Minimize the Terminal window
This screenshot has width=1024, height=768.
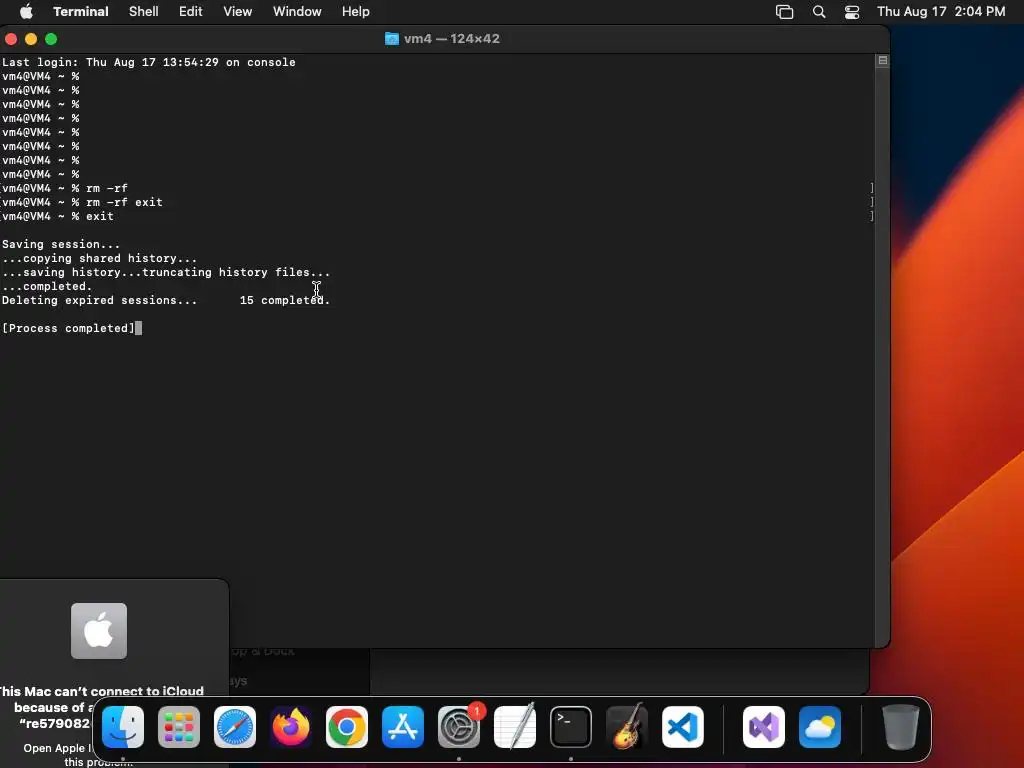point(31,39)
